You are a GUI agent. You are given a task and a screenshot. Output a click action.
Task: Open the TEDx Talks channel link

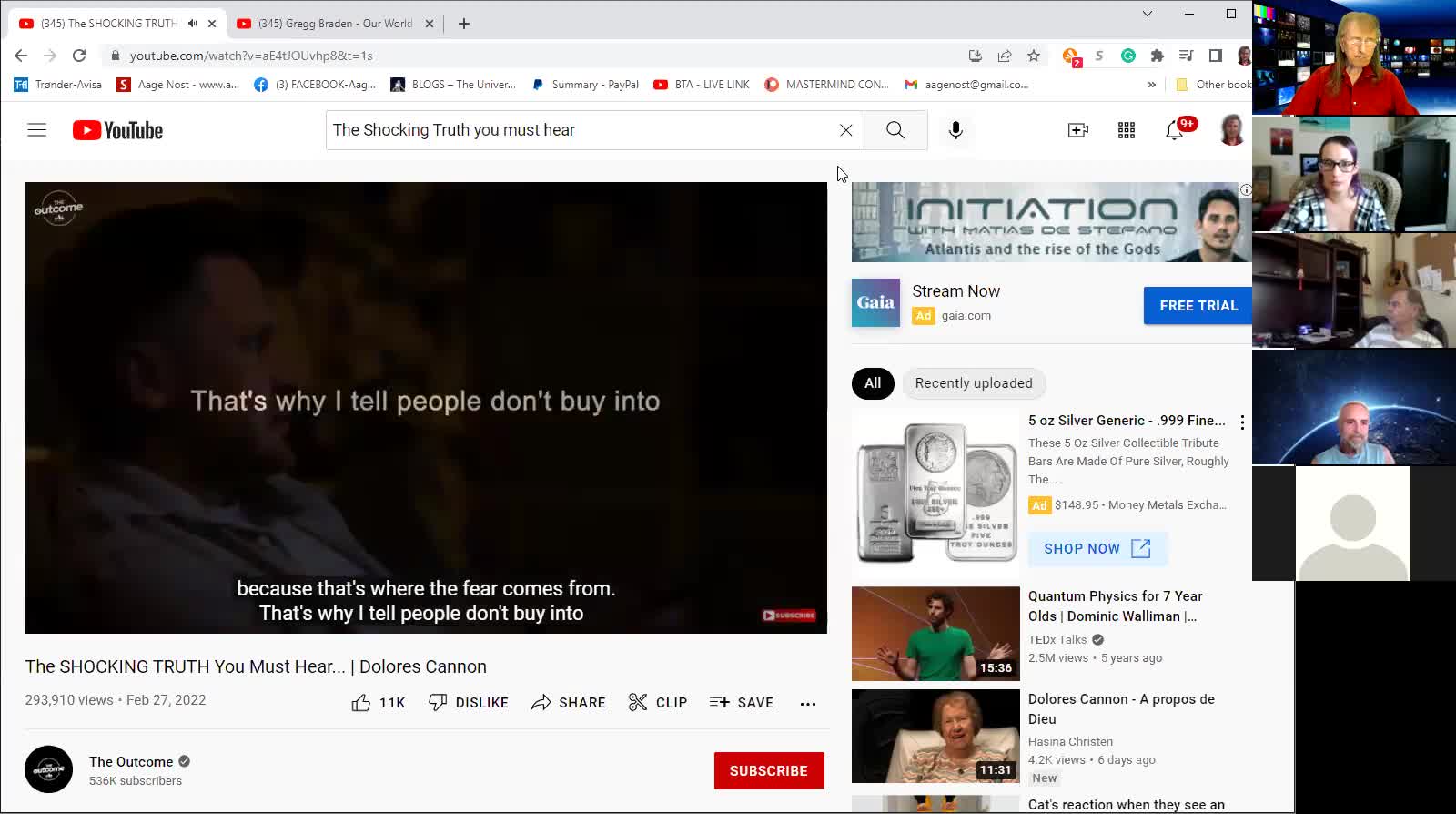tap(1057, 640)
